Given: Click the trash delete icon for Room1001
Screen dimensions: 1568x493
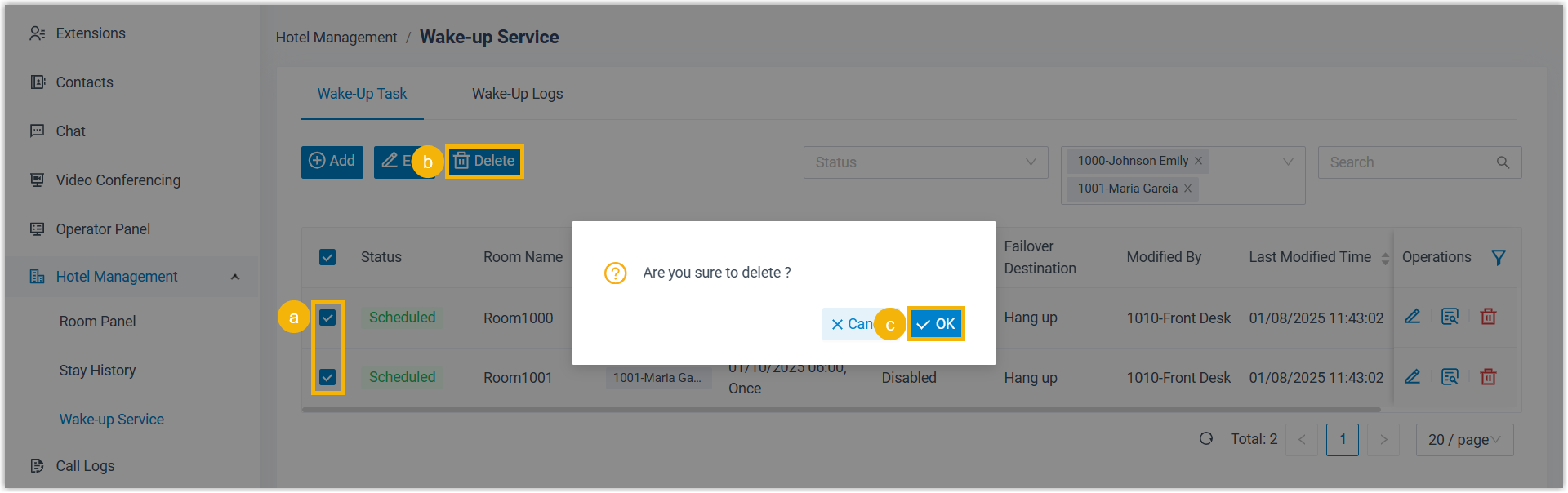Looking at the screenshot, I should tap(1488, 377).
